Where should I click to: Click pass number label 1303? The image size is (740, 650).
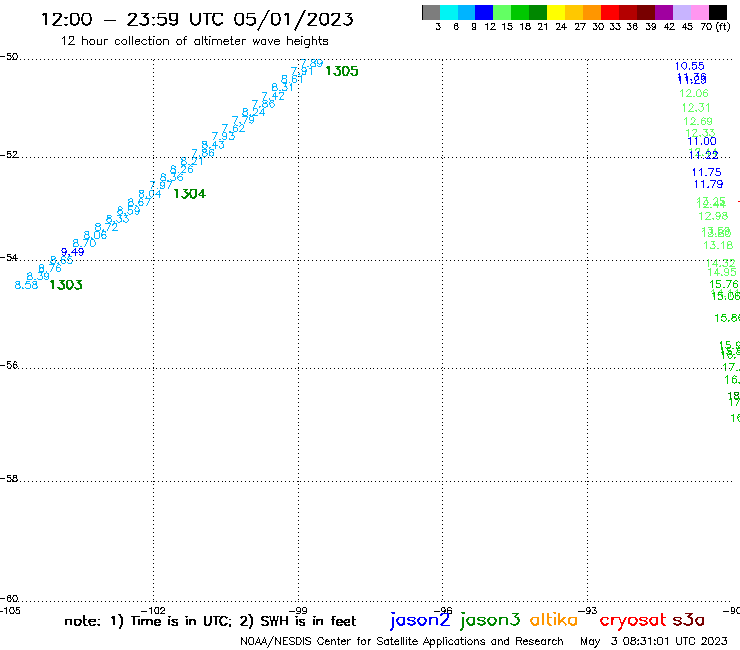point(66,285)
